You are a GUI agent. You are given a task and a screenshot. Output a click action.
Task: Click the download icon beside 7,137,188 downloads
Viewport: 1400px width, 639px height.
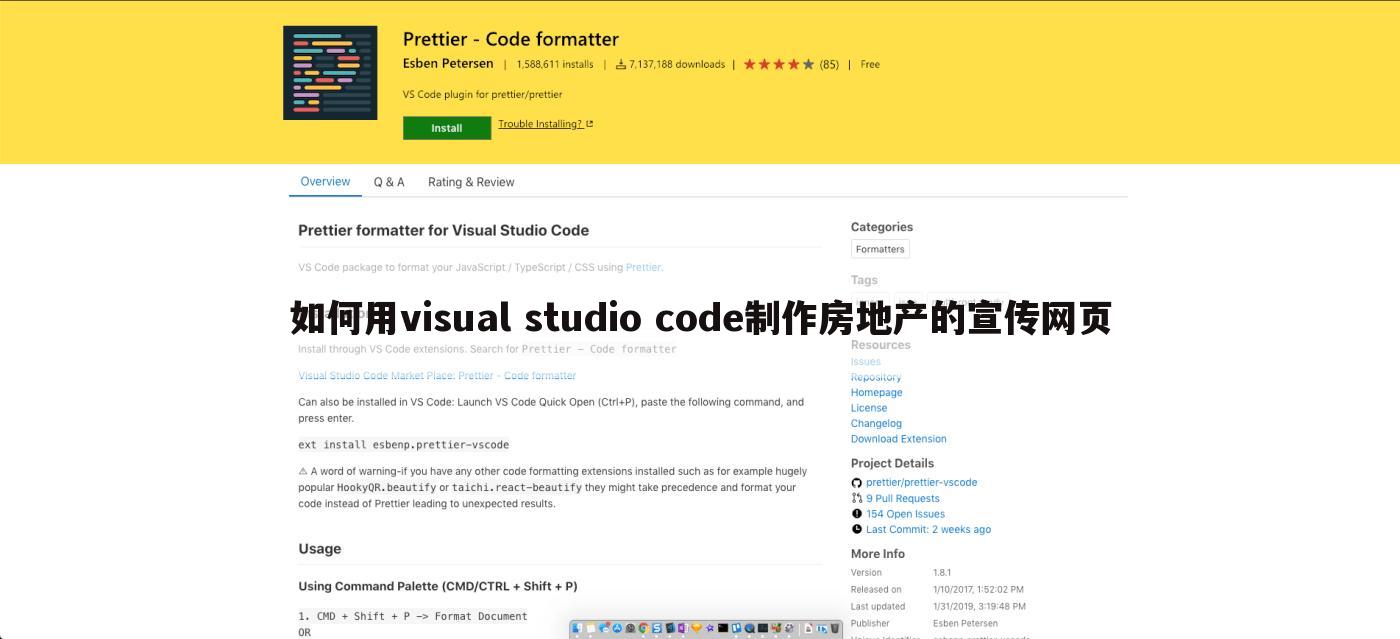621,64
